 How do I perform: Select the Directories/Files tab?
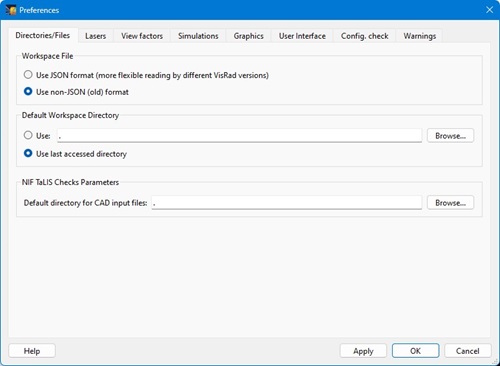43,35
